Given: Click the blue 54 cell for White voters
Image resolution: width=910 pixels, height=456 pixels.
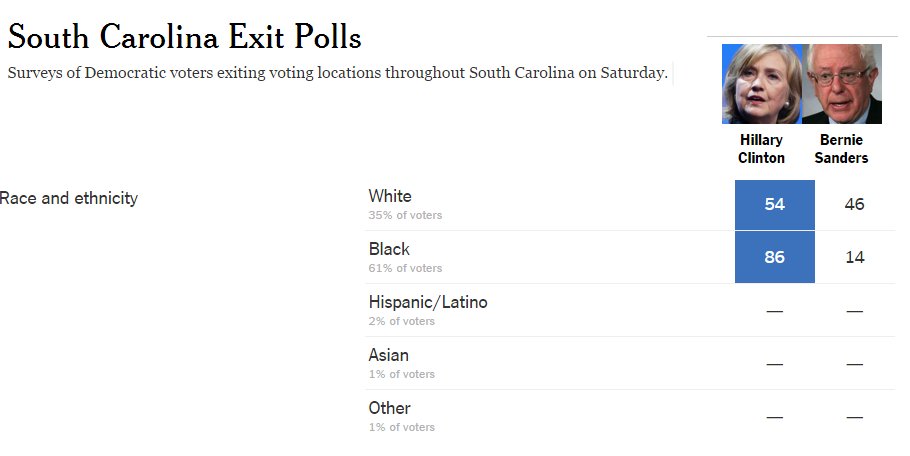Looking at the screenshot, I should coord(775,205).
